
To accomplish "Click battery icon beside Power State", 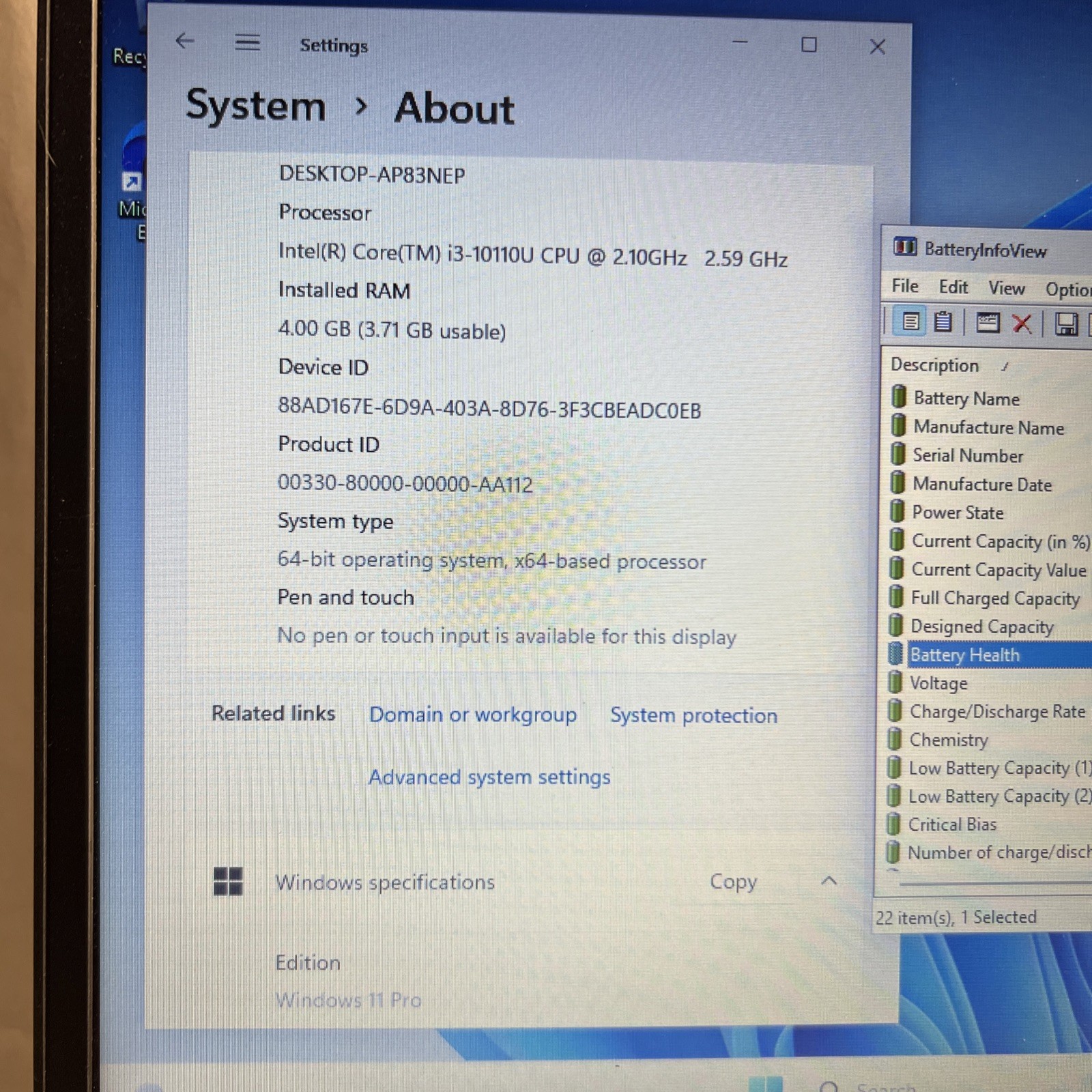I will [897, 511].
